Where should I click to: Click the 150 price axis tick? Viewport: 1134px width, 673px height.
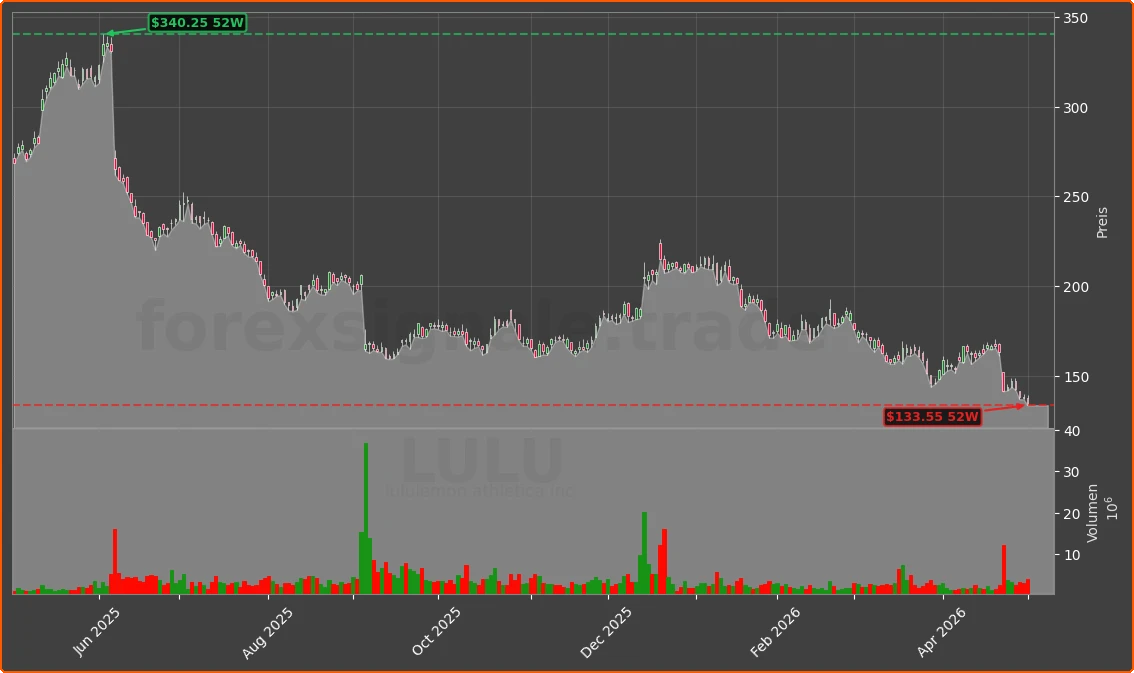(x=1075, y=377)
